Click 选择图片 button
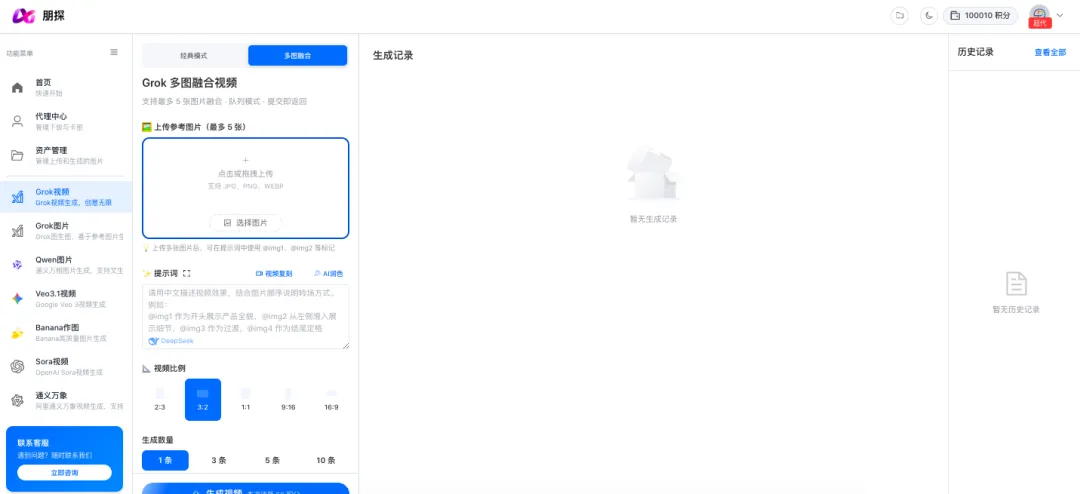This screenshot has height=494, width=1080. [246, 223]
